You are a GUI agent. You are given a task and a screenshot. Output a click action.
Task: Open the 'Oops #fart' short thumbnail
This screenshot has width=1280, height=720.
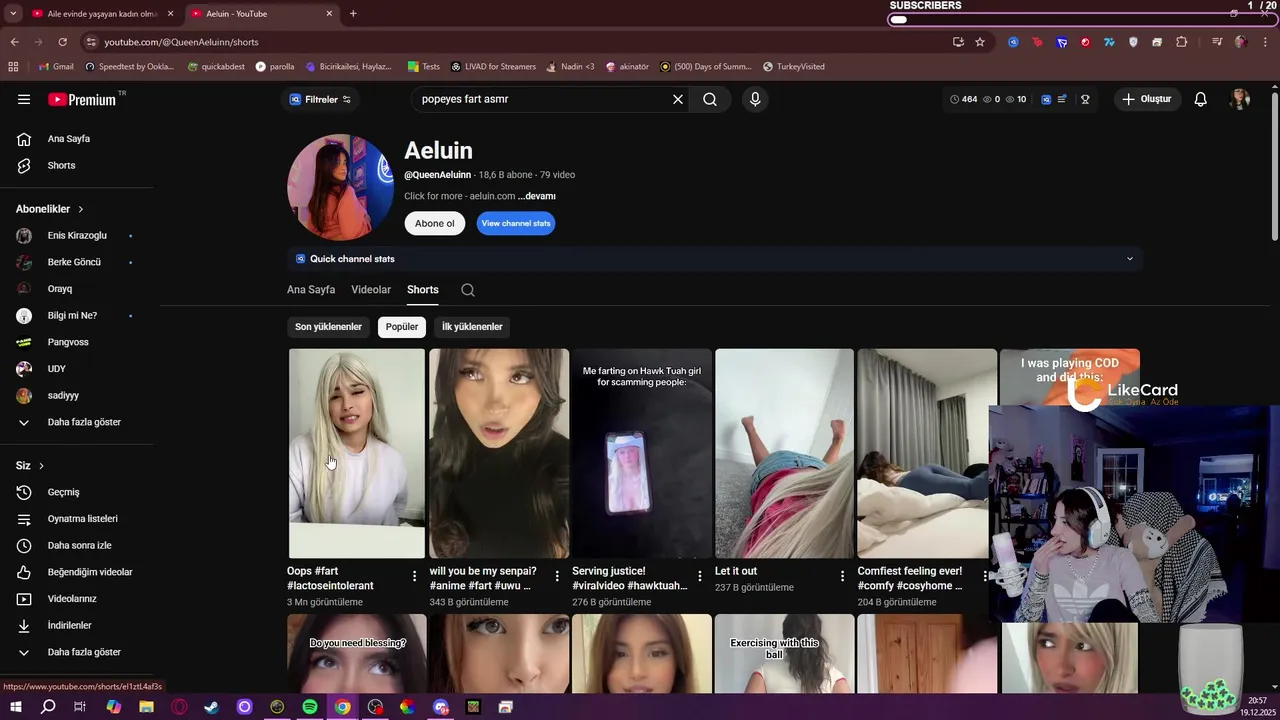[357, 453]
